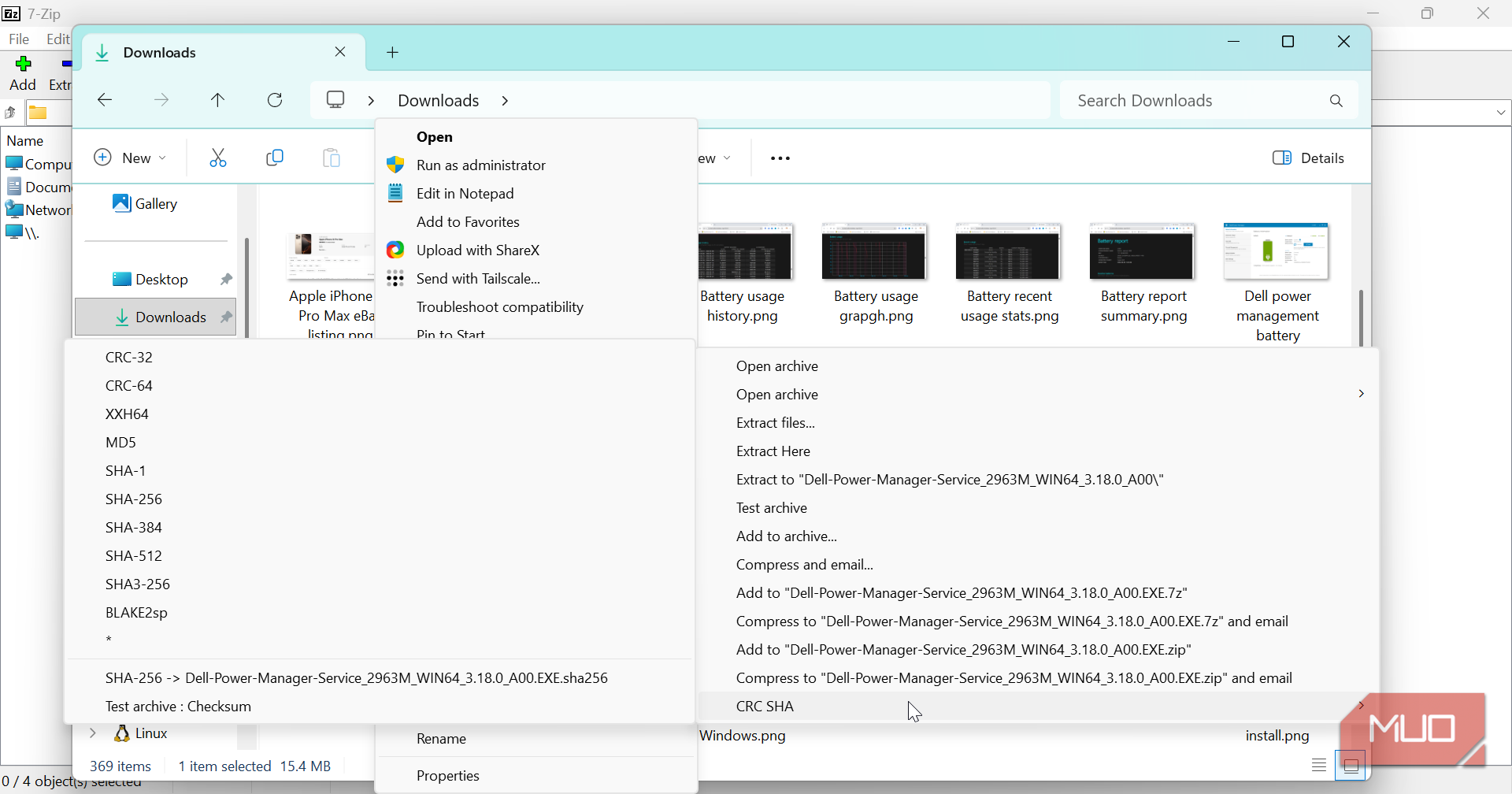Refresh the Downloads folder view
The width and height of the screenshot is (1512, 794).
coord(275,100)
